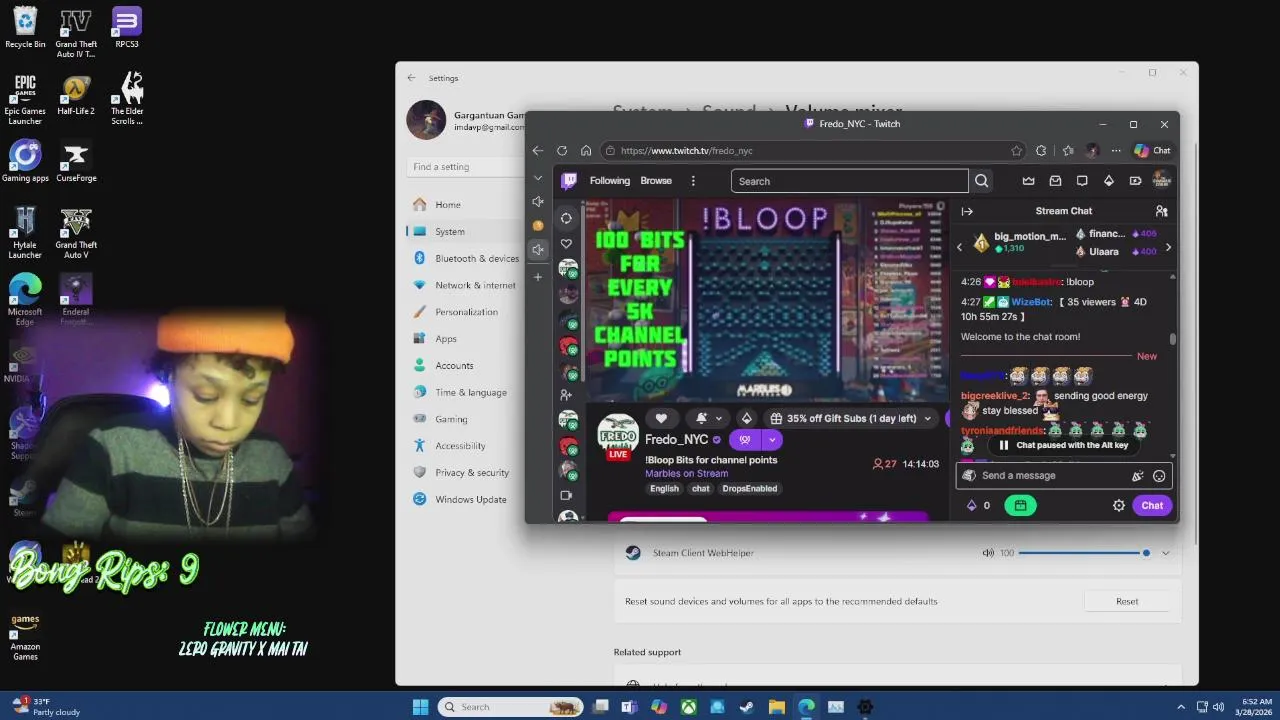Expand the 35% off Gift Subs dropdown
Viewport: 1280px width, 720px height.
pos(927,418)
